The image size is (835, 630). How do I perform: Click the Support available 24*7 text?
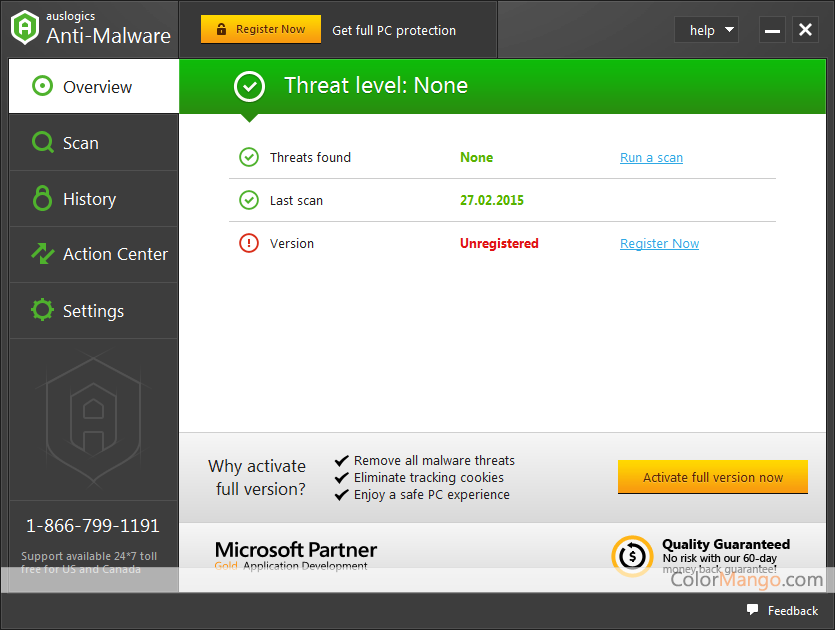89,562
